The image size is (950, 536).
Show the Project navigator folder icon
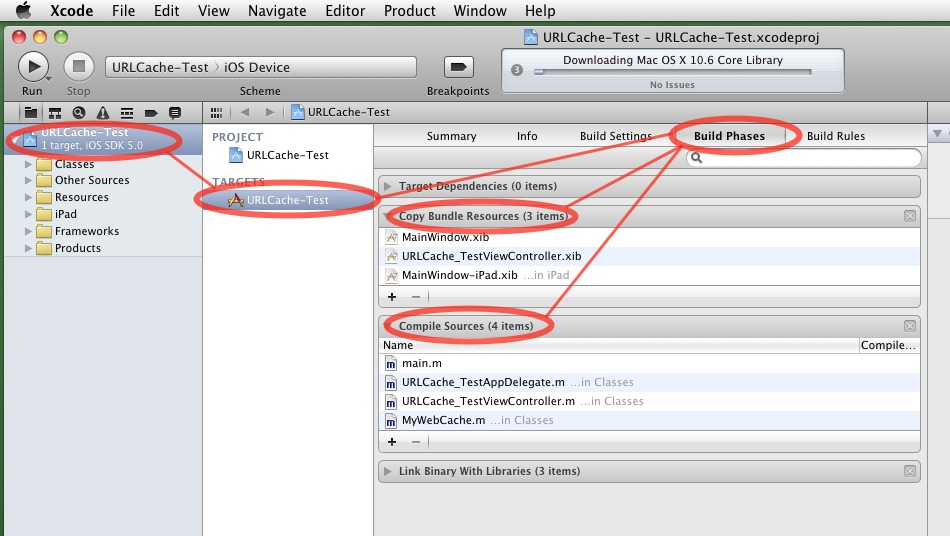(31, 113)
